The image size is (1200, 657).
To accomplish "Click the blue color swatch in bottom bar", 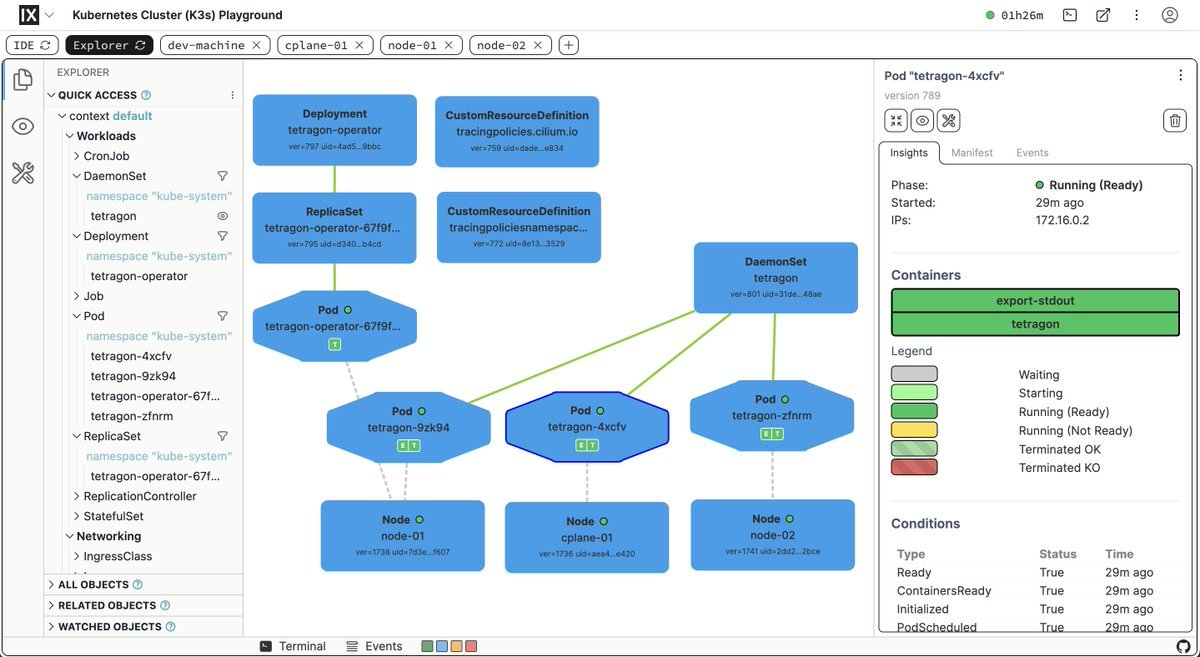I will pyautogui.click(x=442, y=647).
